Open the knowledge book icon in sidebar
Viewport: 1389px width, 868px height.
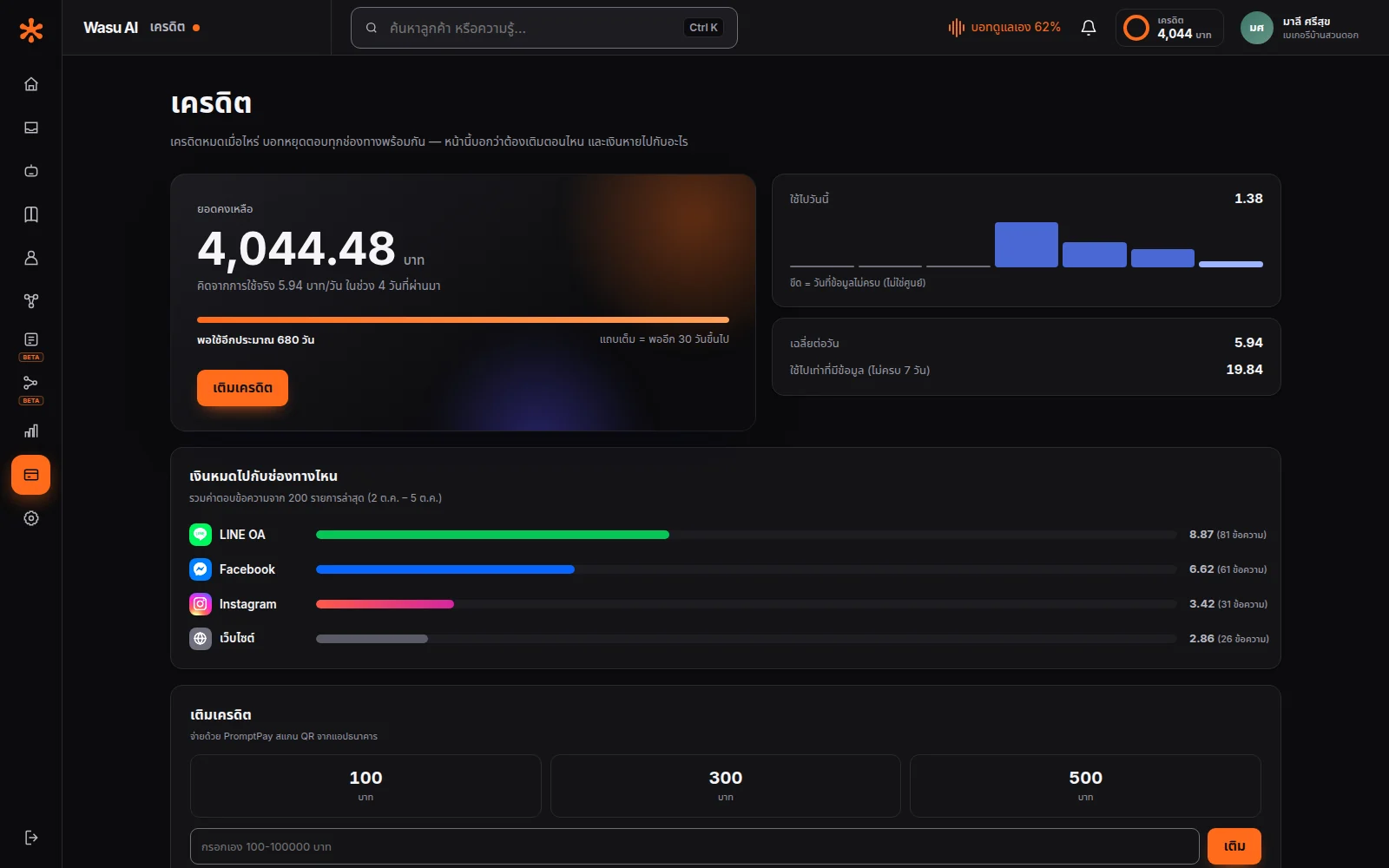coord(31,214)
